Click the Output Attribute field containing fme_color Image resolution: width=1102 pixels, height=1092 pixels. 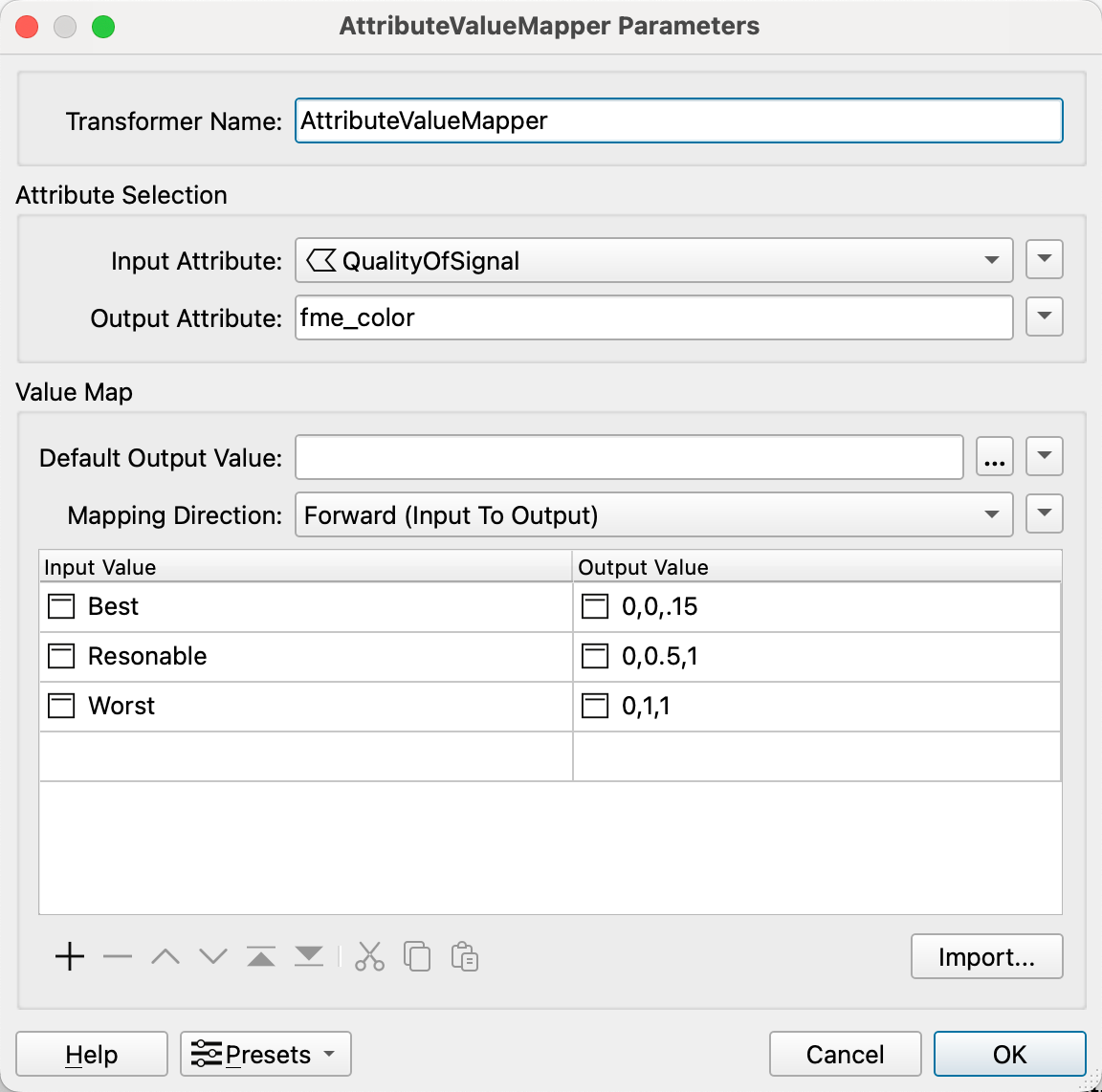tap(653, 317)
